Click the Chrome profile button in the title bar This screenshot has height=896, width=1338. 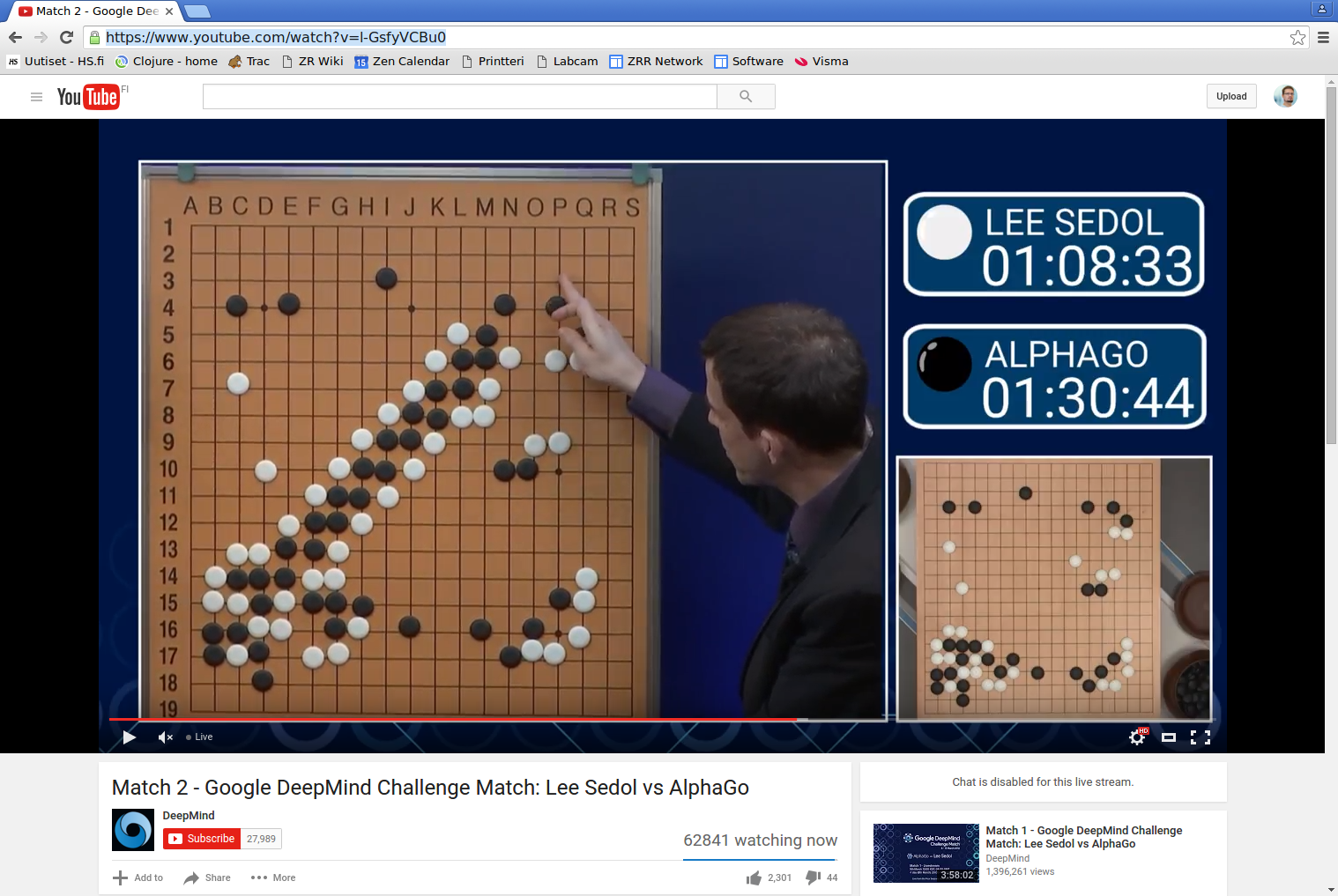point(1321,9)
